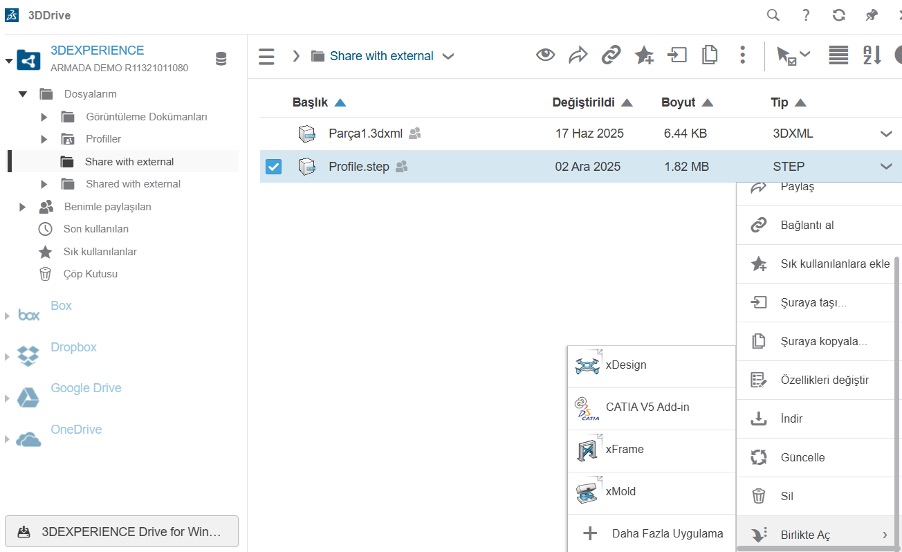Expand the Profile.step row chevron

(x=886, y=167)
